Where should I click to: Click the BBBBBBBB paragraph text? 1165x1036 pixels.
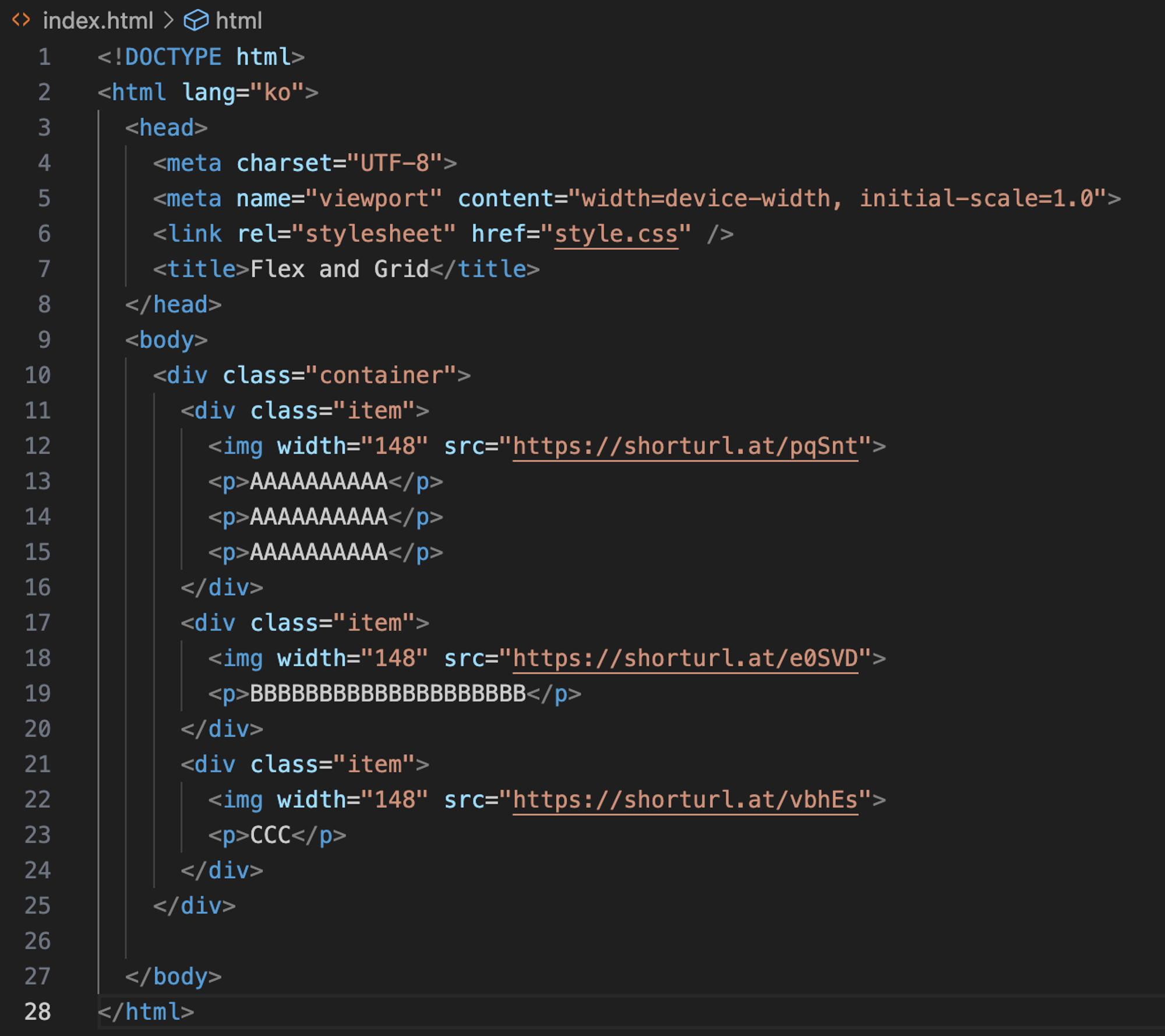[x=387, y=693]
